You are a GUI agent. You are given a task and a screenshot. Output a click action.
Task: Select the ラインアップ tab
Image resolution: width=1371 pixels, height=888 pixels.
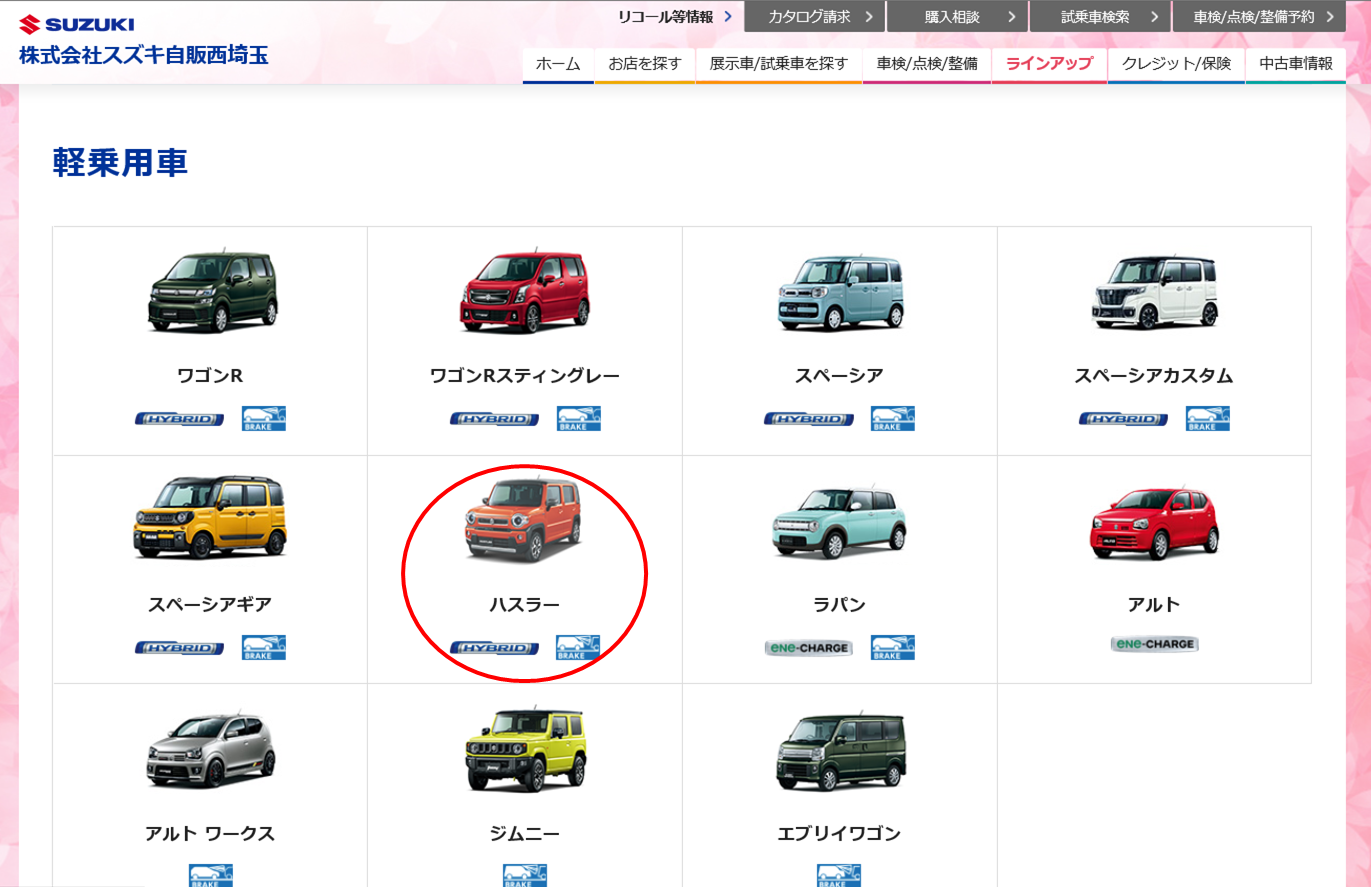(x=1049, y=64)
